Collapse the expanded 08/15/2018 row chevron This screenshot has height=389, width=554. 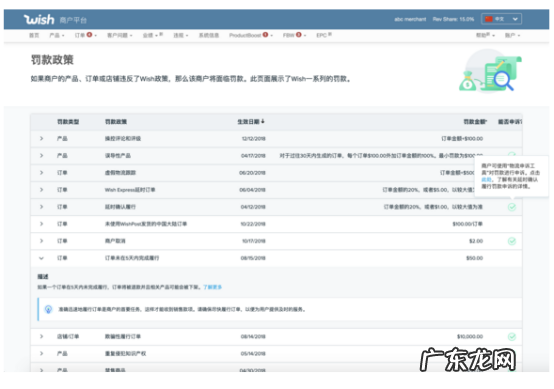tap(41, 258)
